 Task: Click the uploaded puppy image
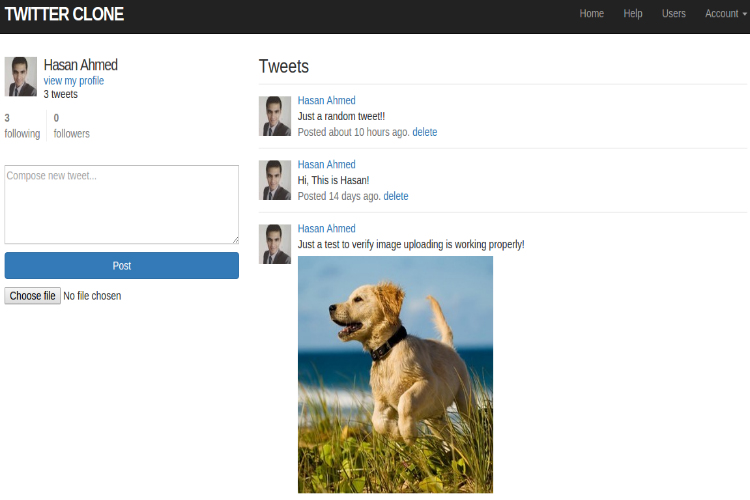pyautogui.click(x=395, y=374)
